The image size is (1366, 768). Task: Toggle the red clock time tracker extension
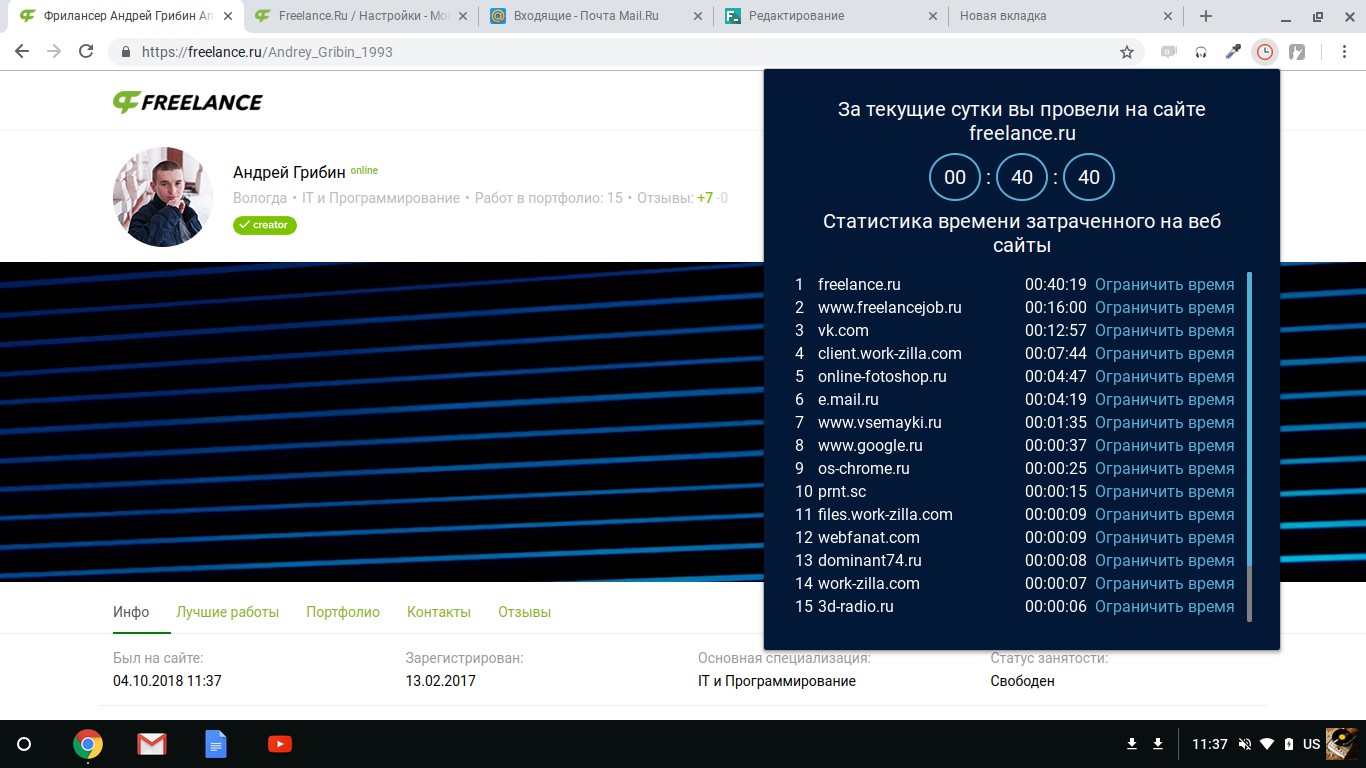pos(1265,52)
